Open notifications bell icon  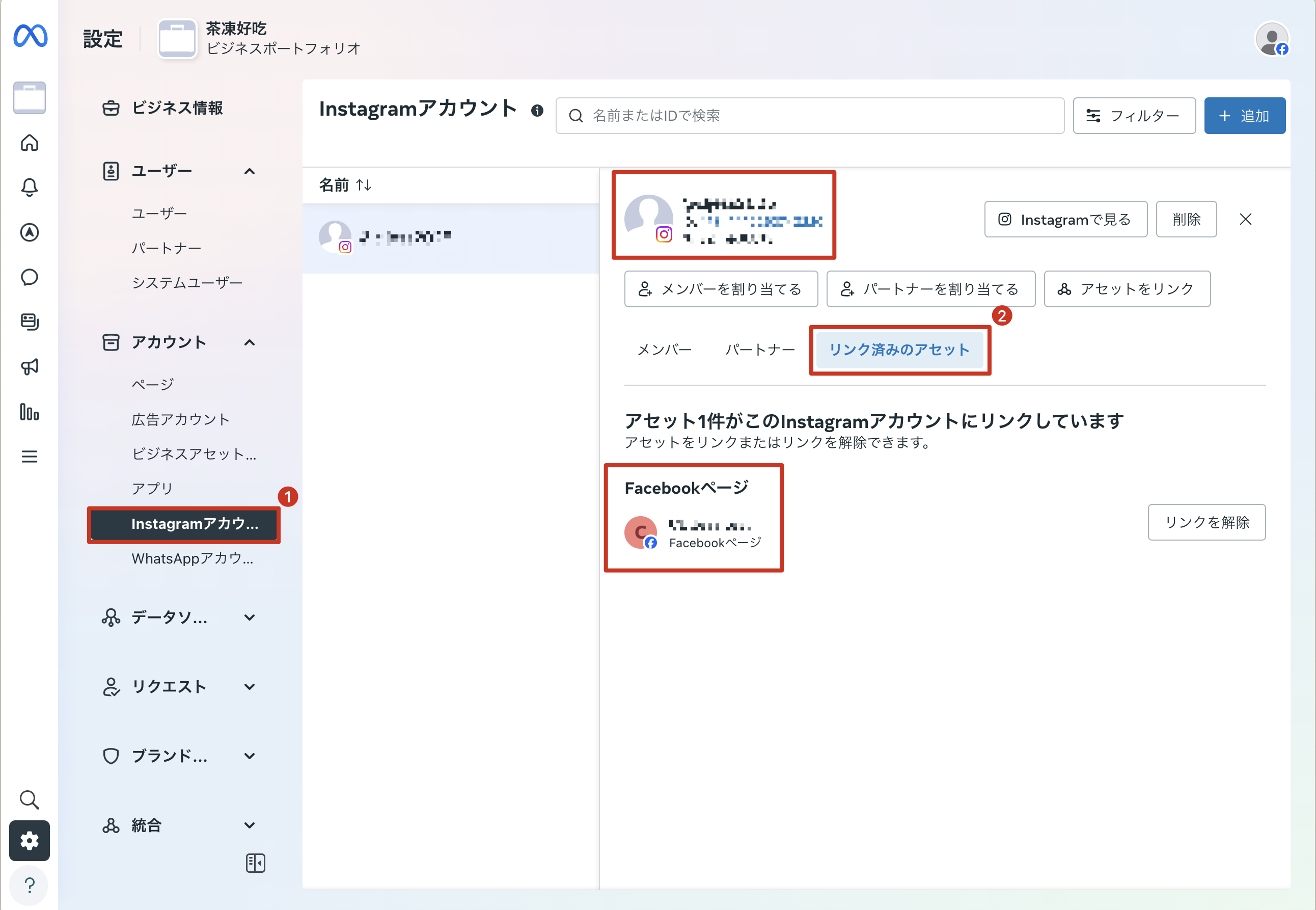30,188
